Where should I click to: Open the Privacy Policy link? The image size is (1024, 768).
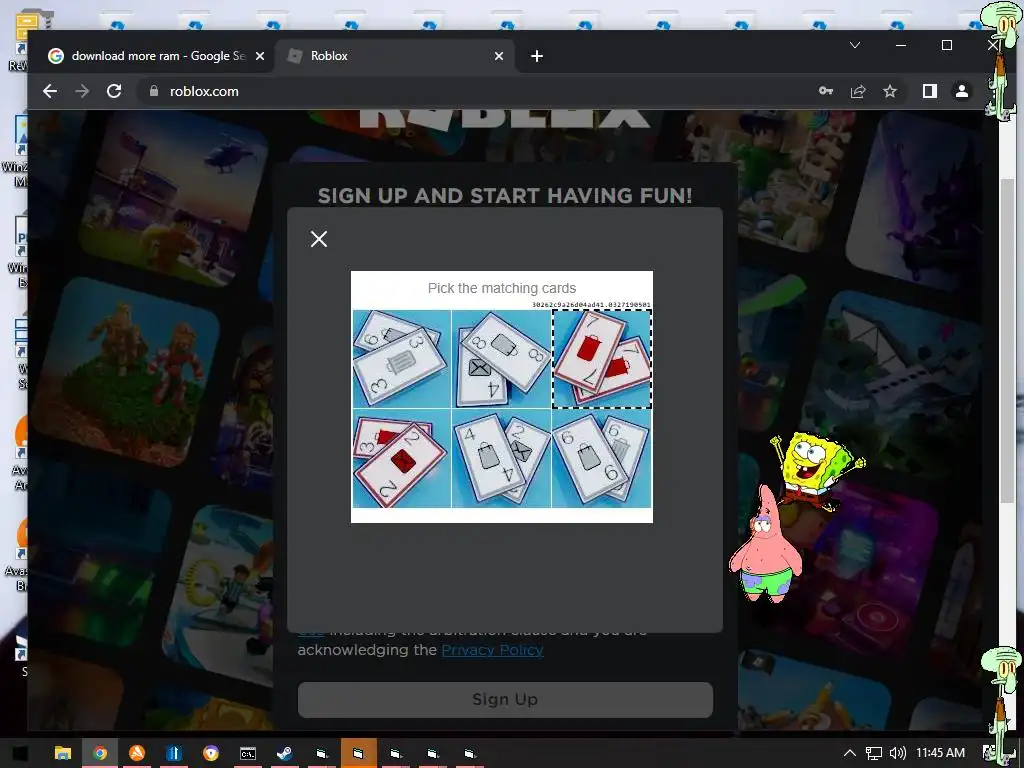click(492, 650)
